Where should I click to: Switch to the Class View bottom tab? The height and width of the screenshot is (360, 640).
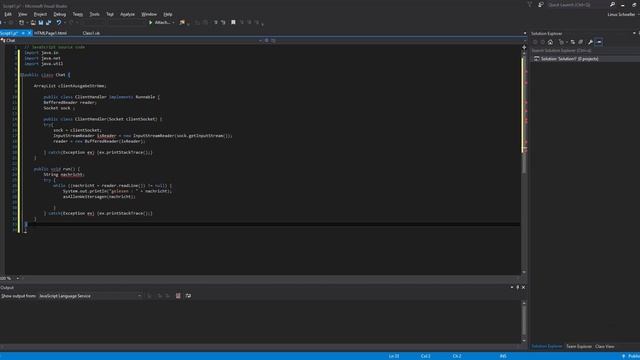coord(604,347)
